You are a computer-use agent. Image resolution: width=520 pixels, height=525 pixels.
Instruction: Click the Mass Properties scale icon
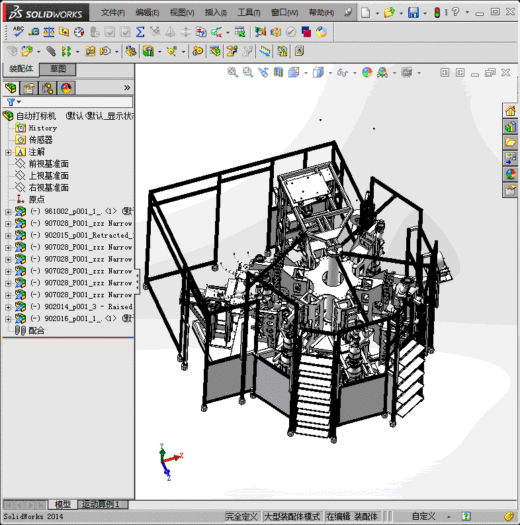point(49,32)
